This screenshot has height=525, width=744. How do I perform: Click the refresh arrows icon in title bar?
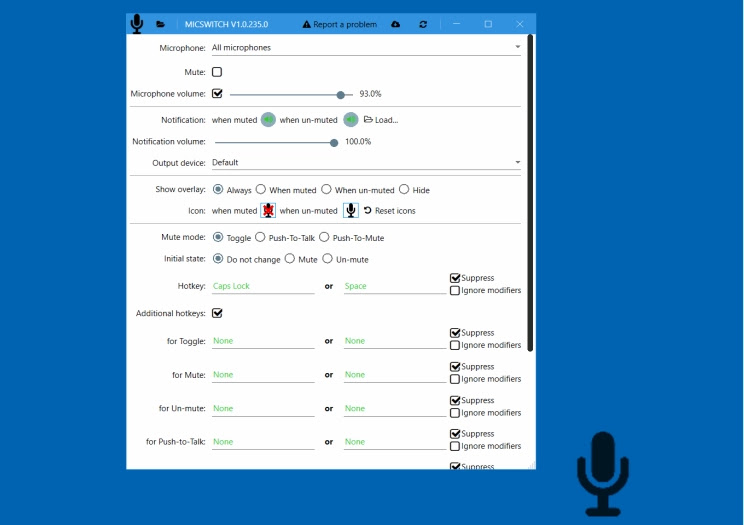[x=423, y=24]
